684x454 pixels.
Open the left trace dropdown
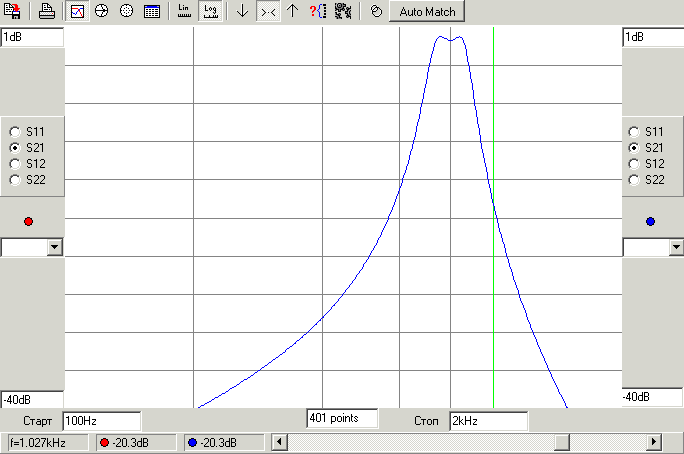coord(55,247)
